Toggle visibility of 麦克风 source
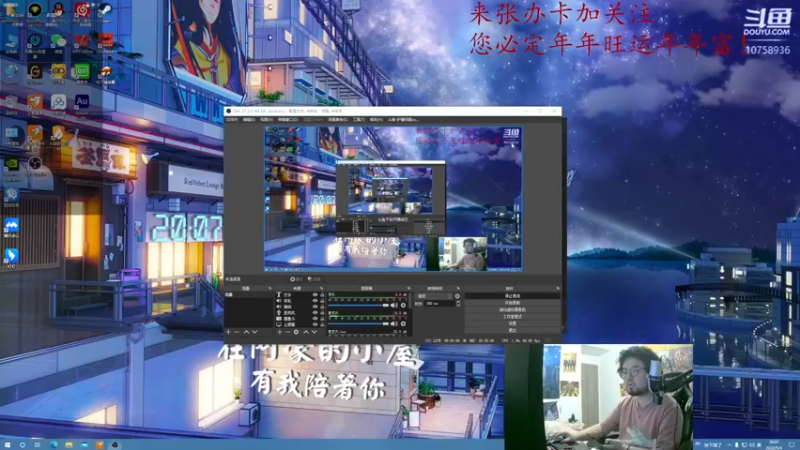The width and height of the screenshot is (800, 450). (315, 313)
